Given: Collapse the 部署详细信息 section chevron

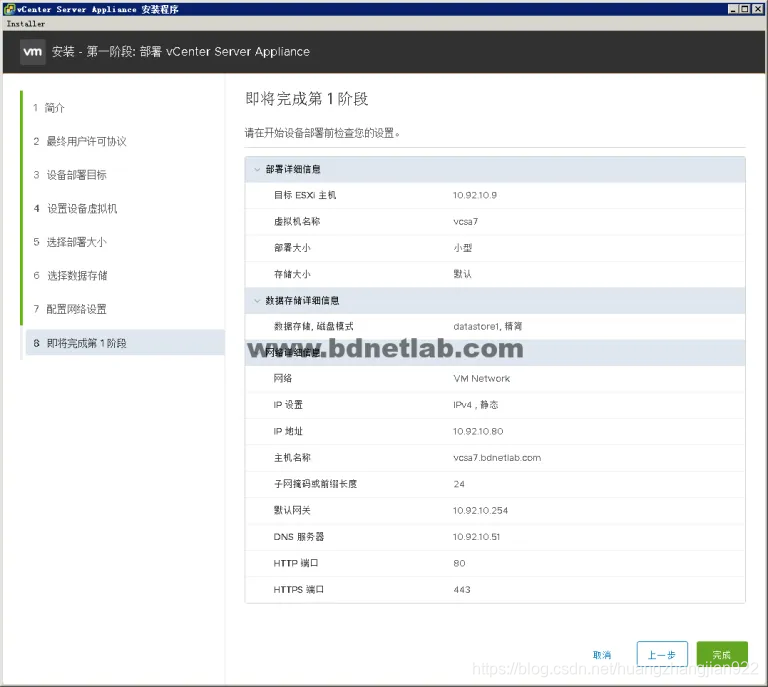Looking at the screenshot, I should tap(257, 169).
